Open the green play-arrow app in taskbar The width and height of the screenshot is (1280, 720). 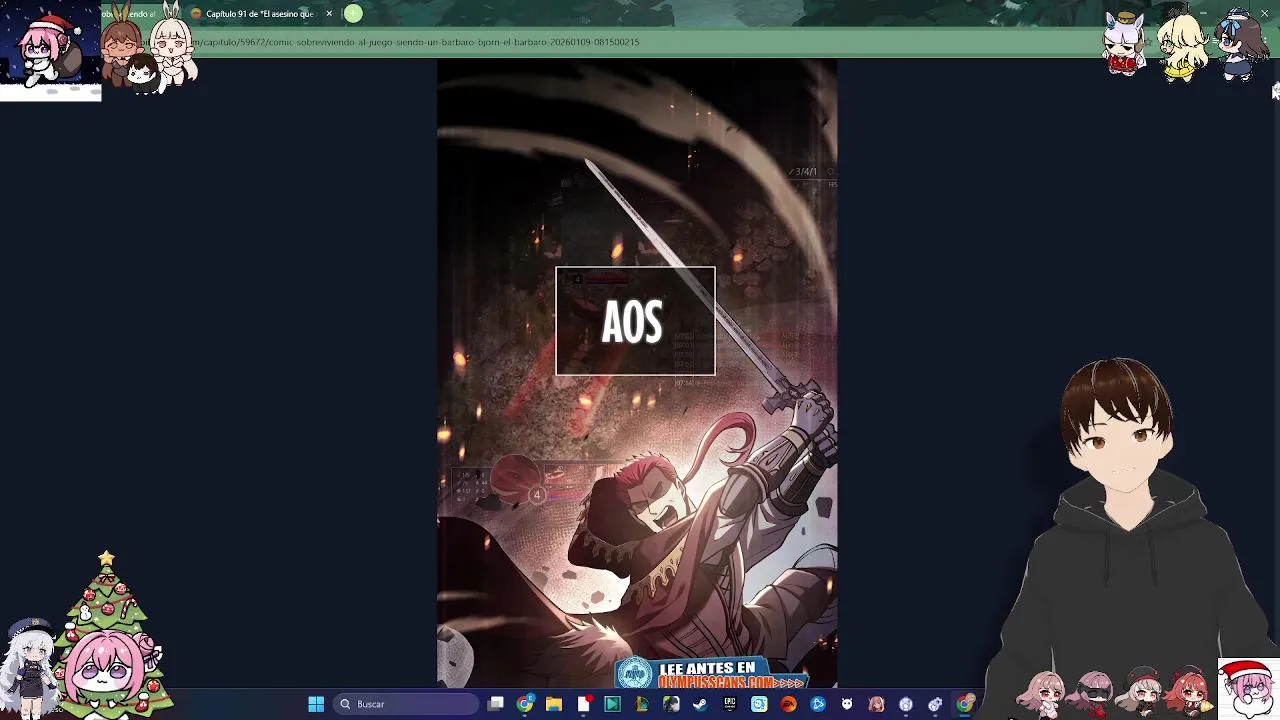pyautogui.click(x=612, y=704)
